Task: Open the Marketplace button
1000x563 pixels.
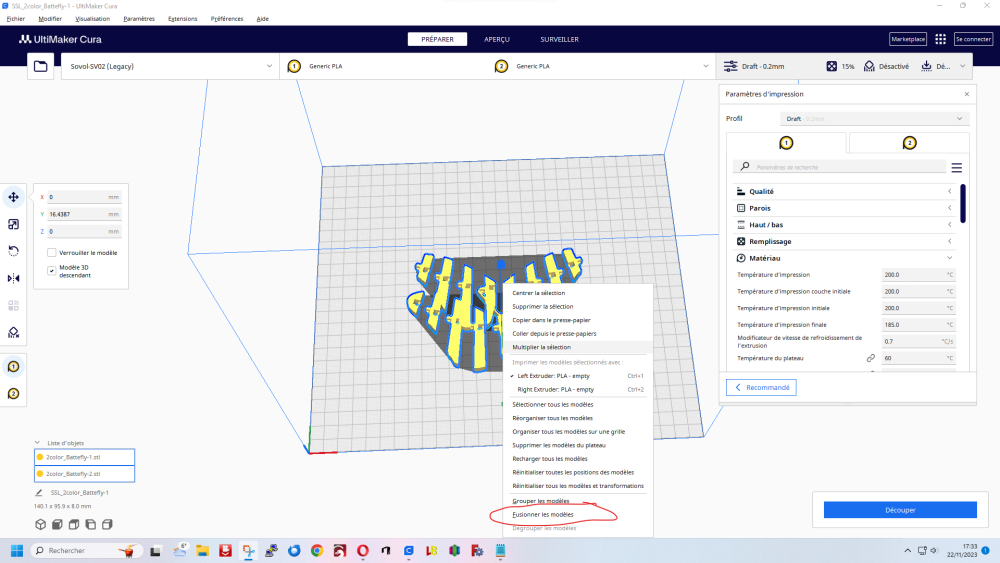Action: [908, 39]
